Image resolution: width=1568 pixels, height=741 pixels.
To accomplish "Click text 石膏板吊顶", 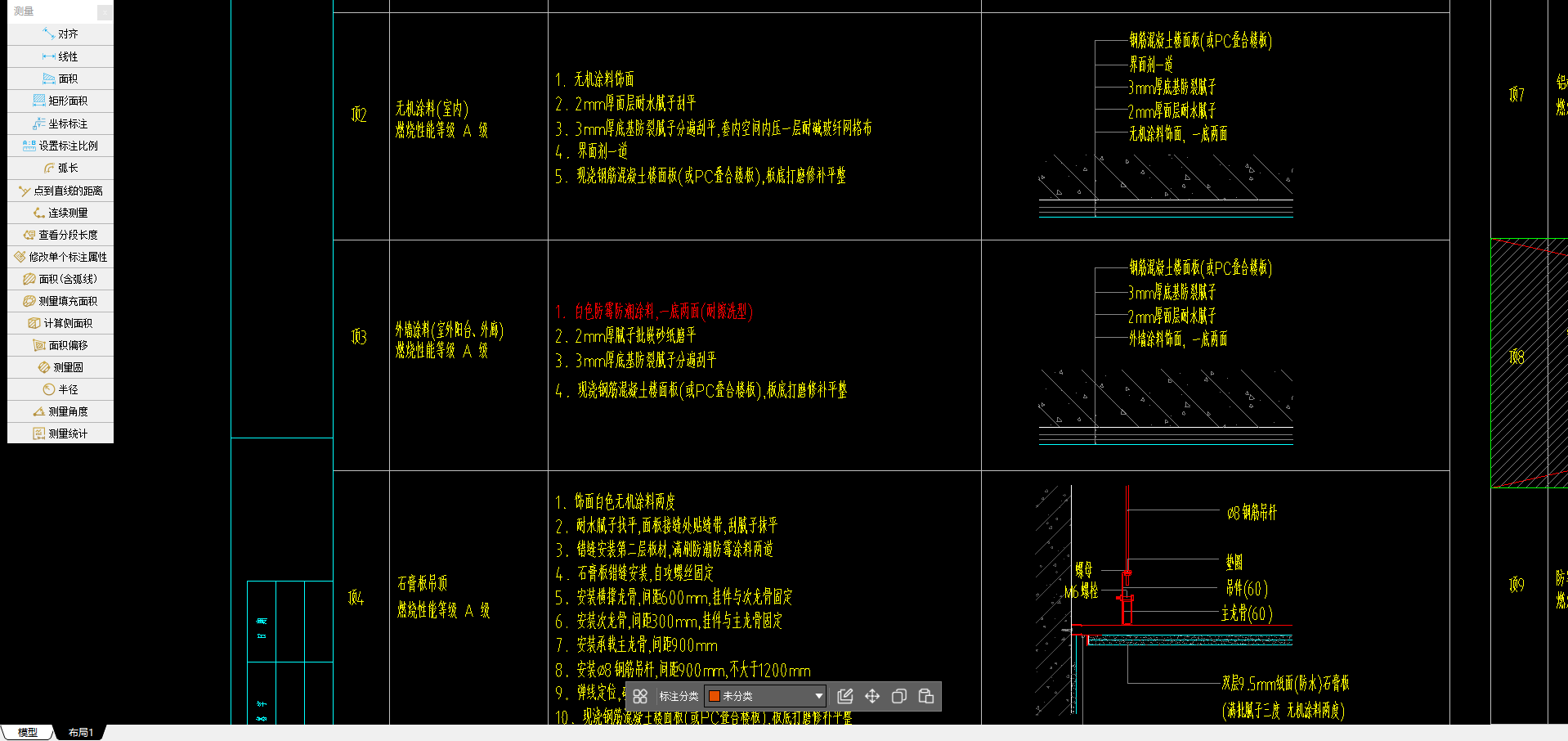I will tap(422, 583).
